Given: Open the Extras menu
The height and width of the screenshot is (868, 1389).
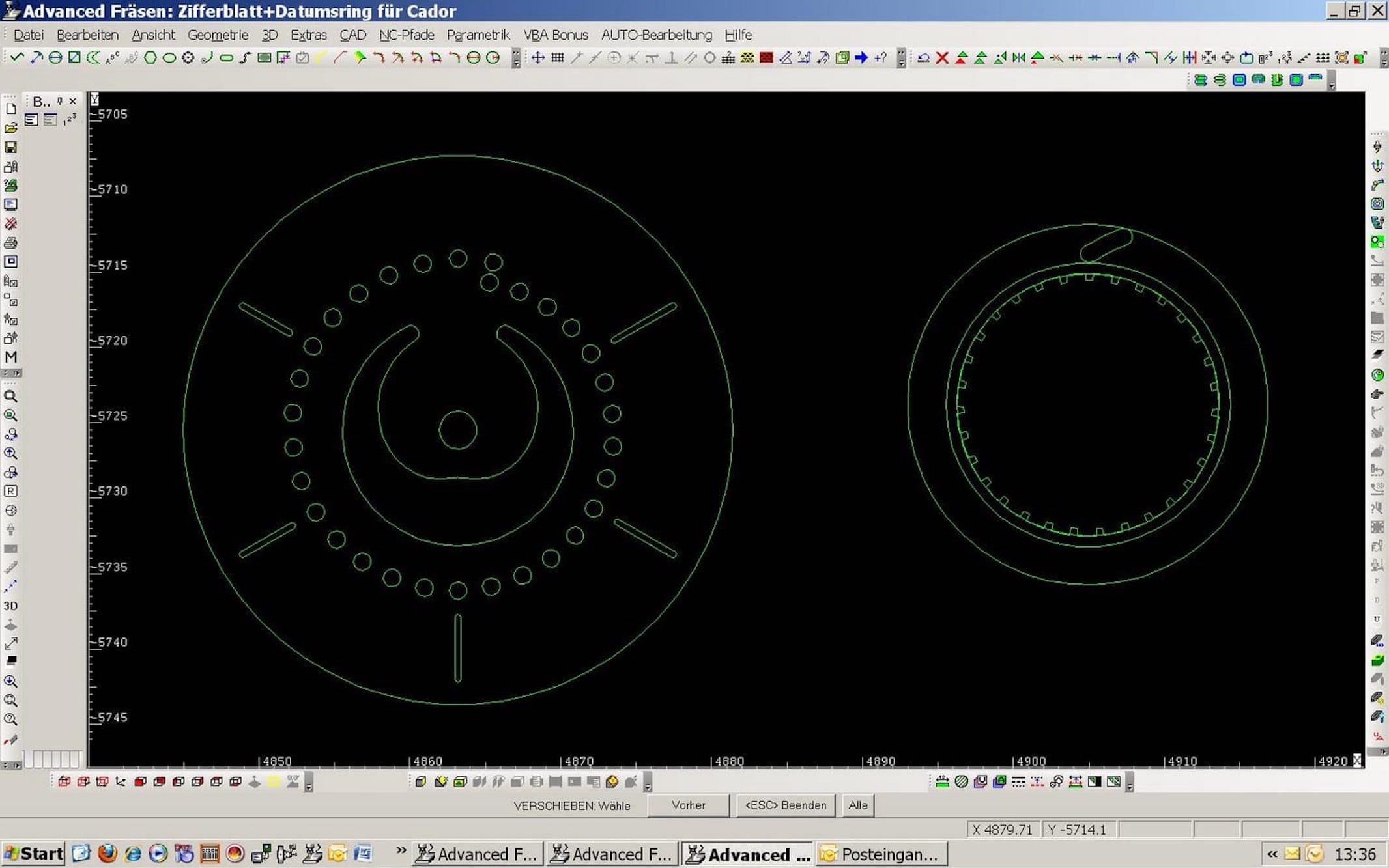Looking at the screenshot, I should point(308,35).
